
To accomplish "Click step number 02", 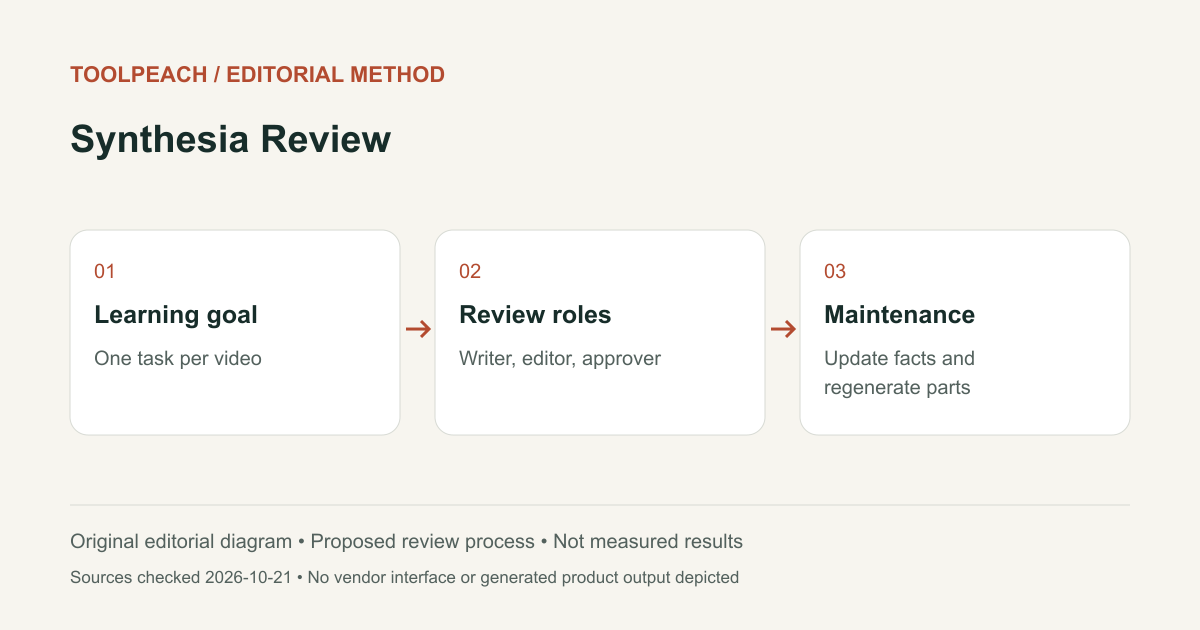I will (470, 271).
